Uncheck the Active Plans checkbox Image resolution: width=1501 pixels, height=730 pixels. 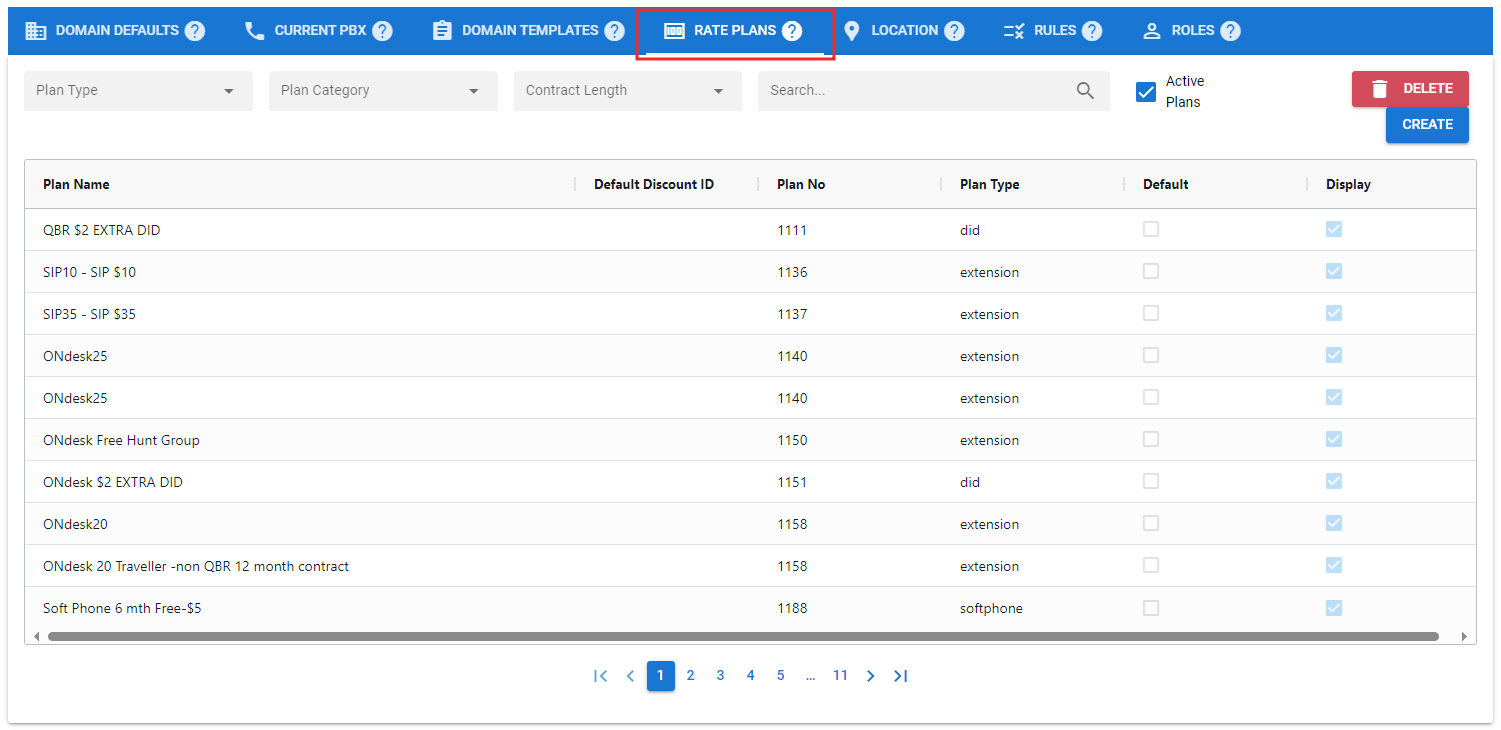point(1146,92)
